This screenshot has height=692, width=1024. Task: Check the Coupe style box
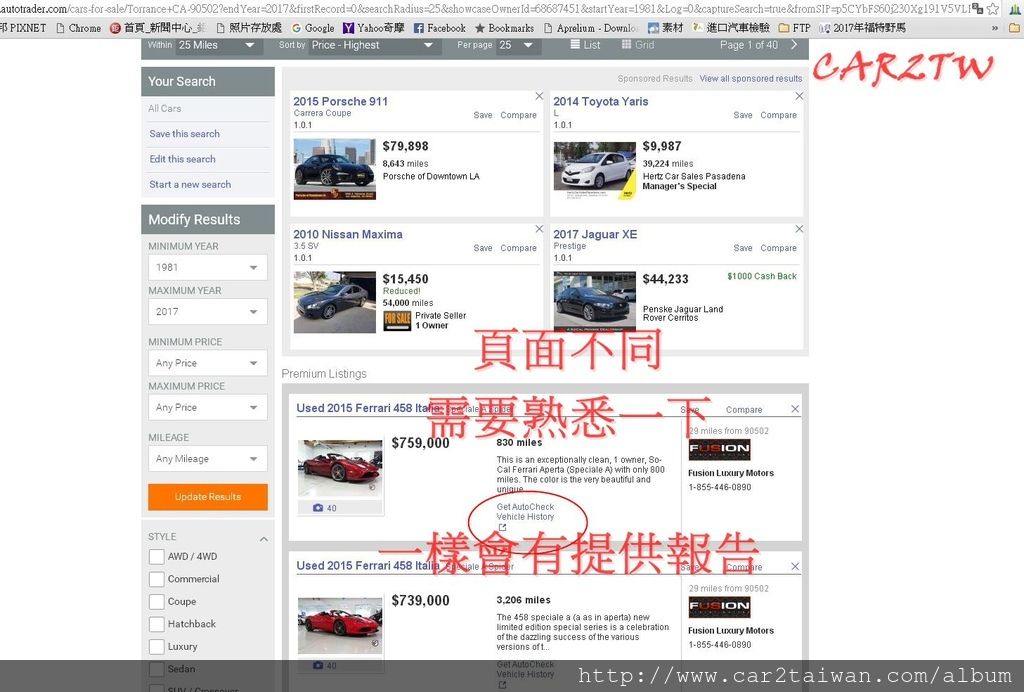point(156,601)
